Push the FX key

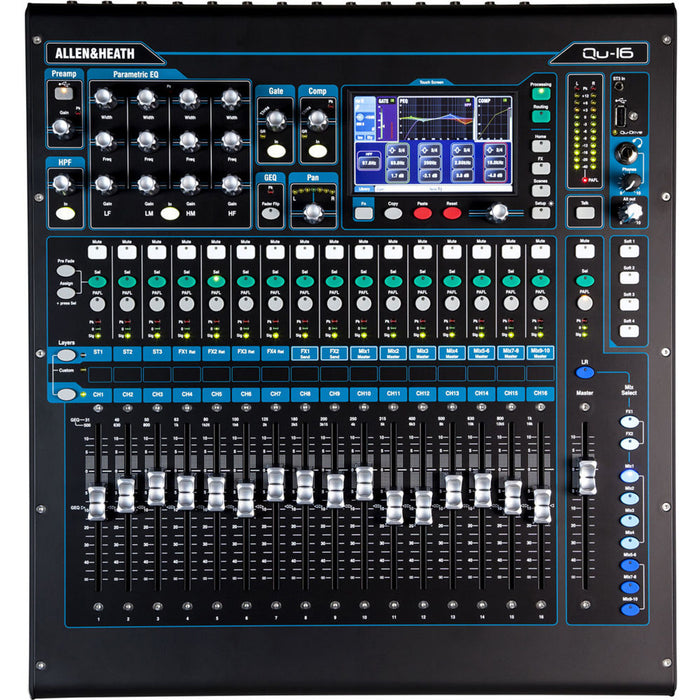point(541,168)
